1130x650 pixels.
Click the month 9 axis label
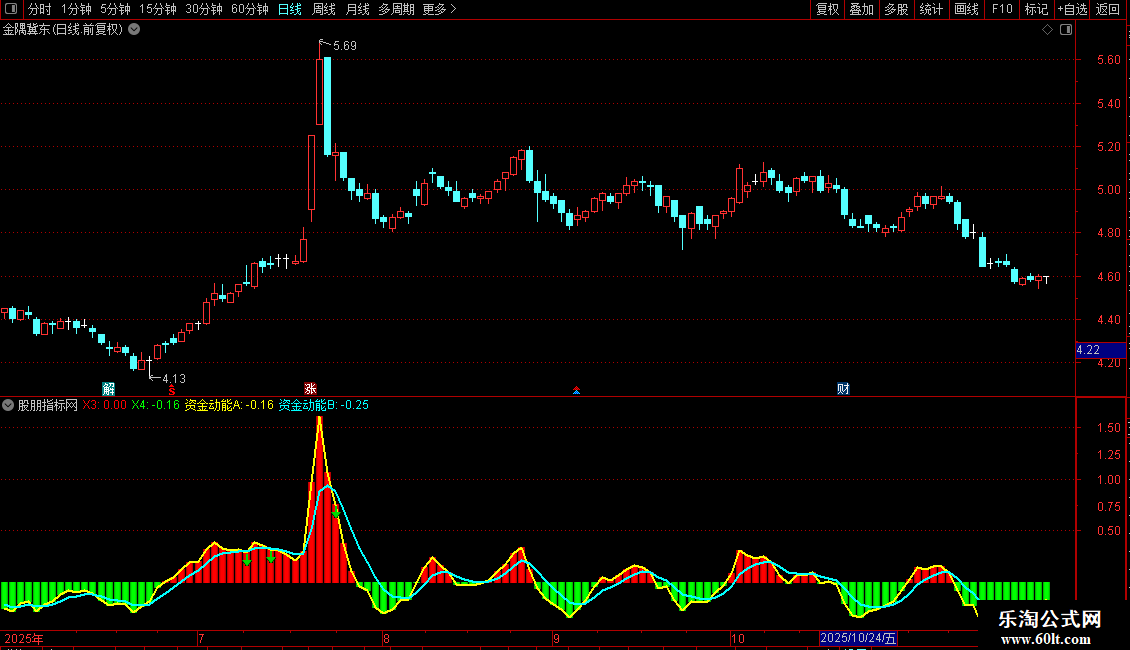(556, 638)
